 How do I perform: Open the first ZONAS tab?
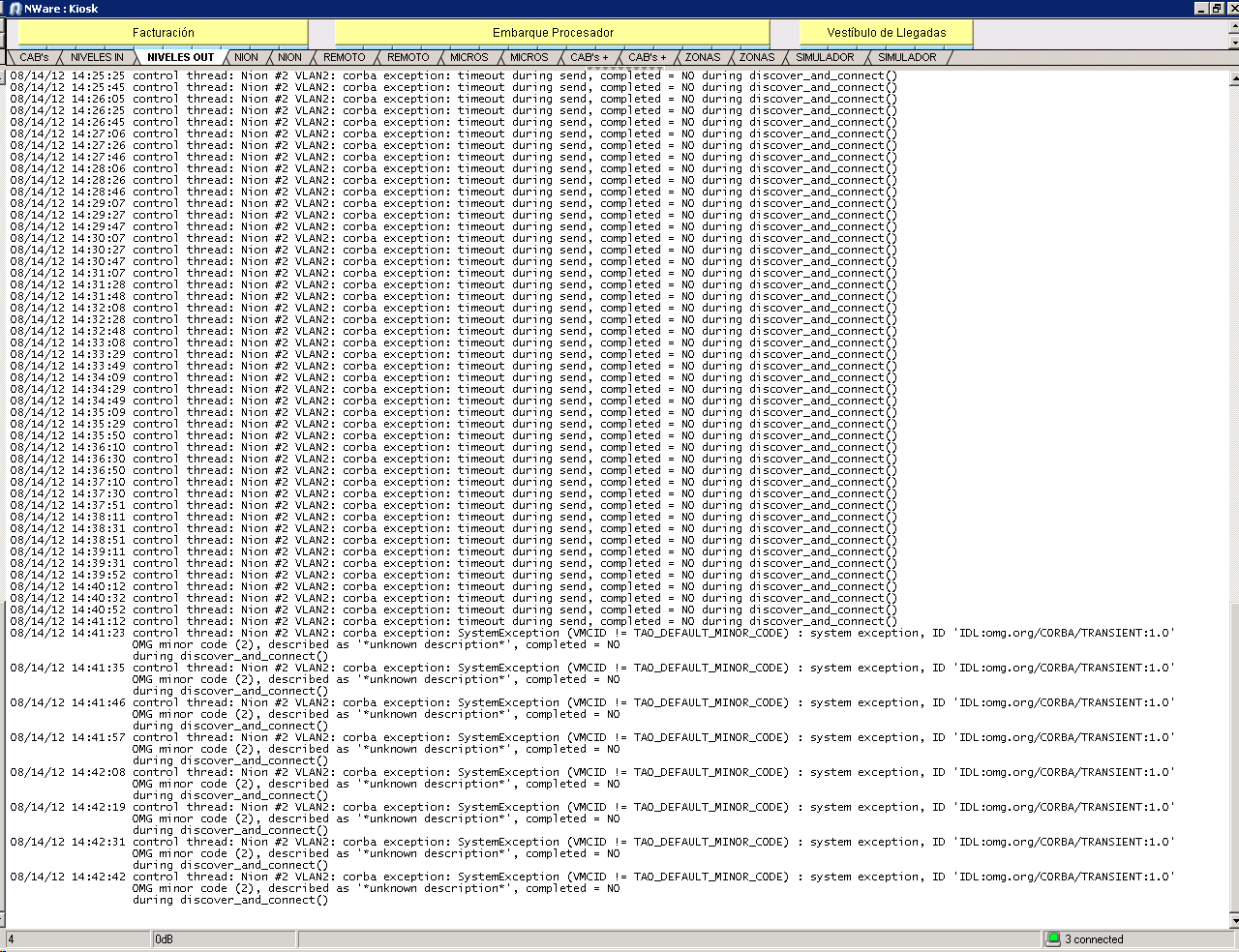pyautogui.click(x=703, y=58)
